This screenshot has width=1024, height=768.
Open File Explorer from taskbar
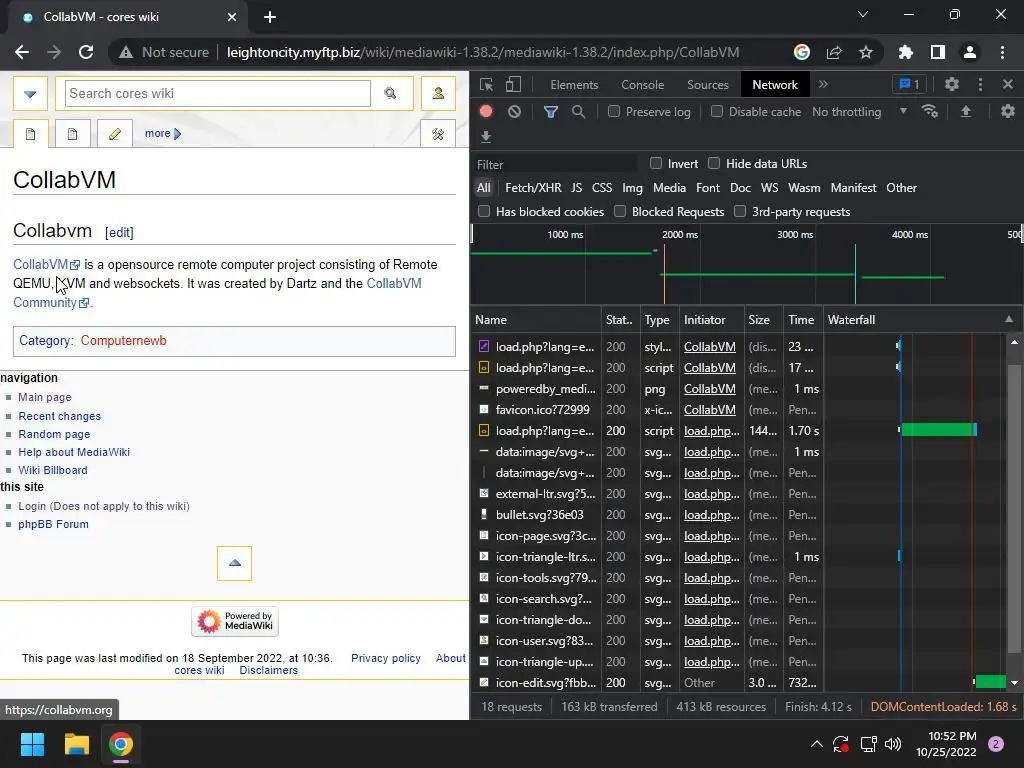(x=76, y=744)
